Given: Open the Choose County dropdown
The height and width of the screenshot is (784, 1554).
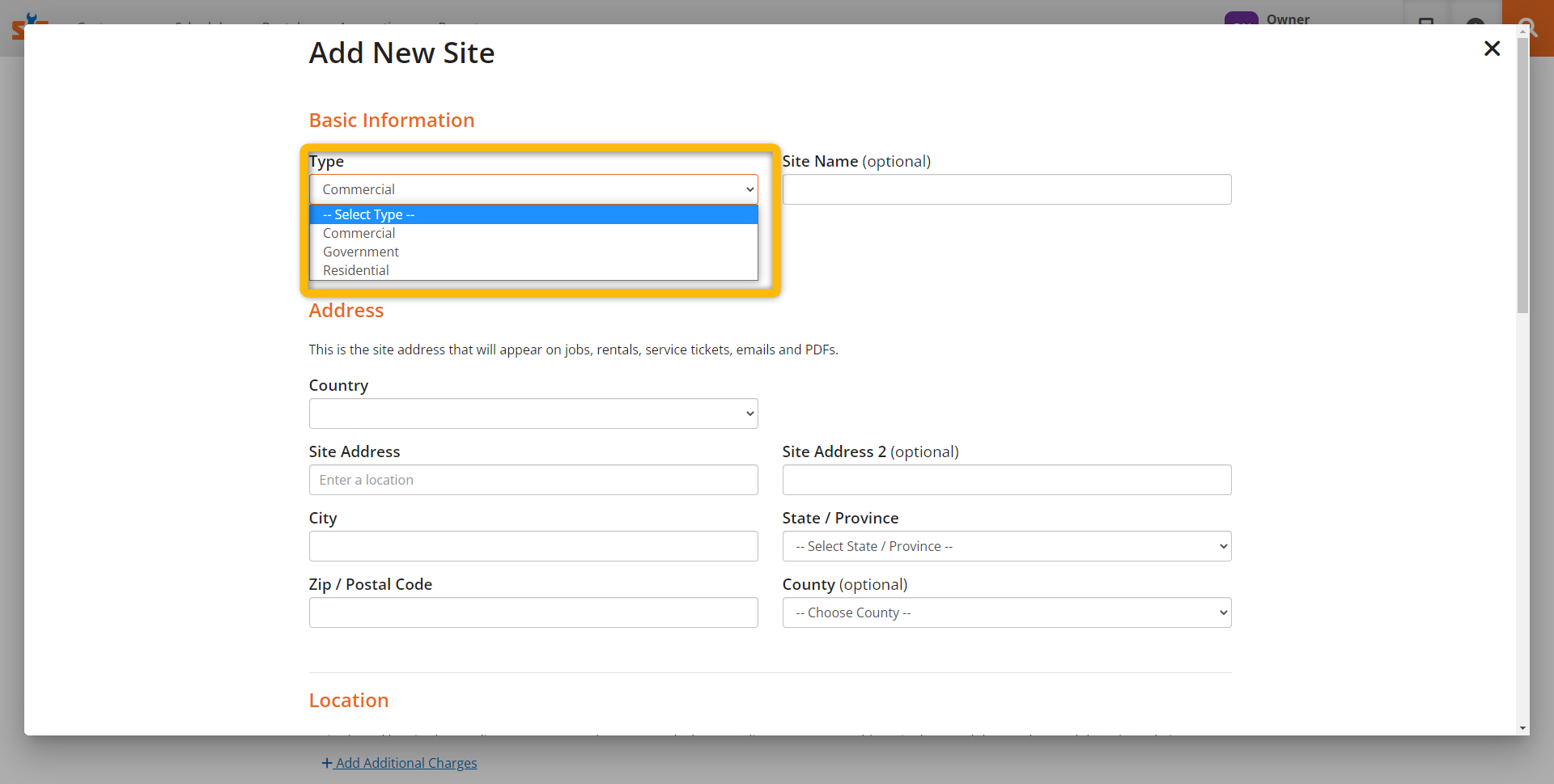Looking at the screenshot, I should pos(1007,612).
